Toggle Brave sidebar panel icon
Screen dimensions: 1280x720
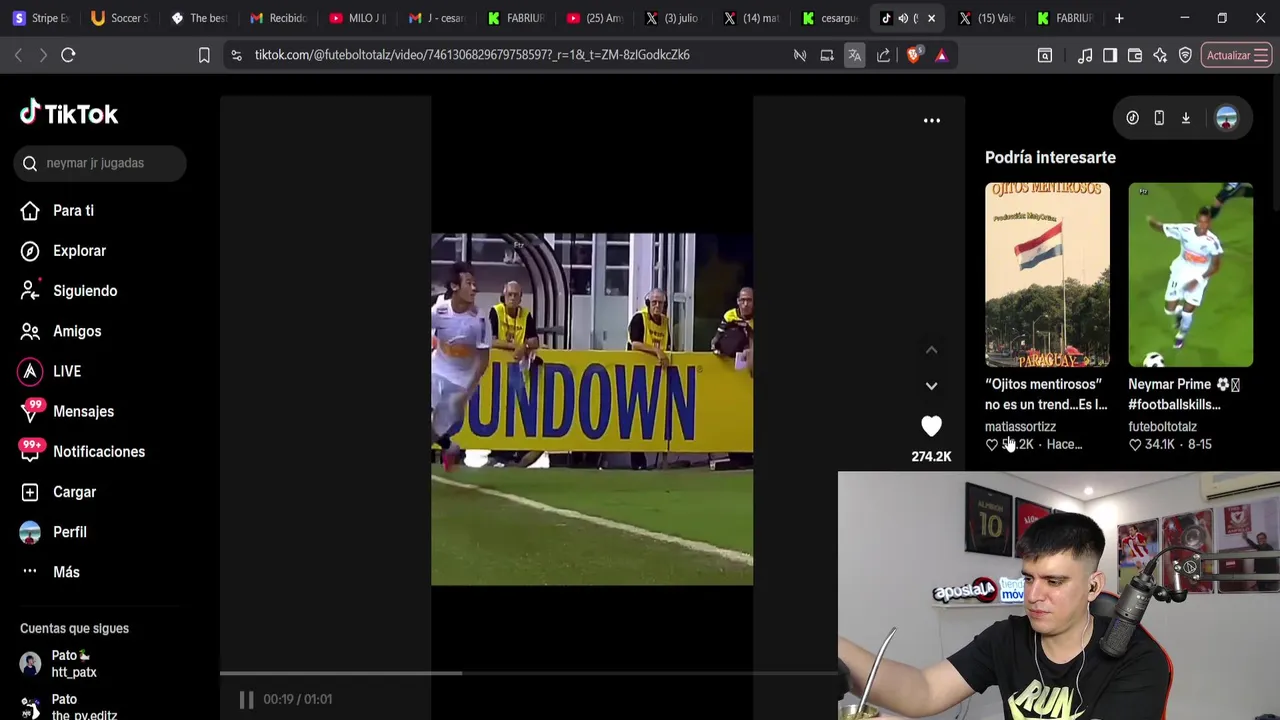pos(1110,55)
